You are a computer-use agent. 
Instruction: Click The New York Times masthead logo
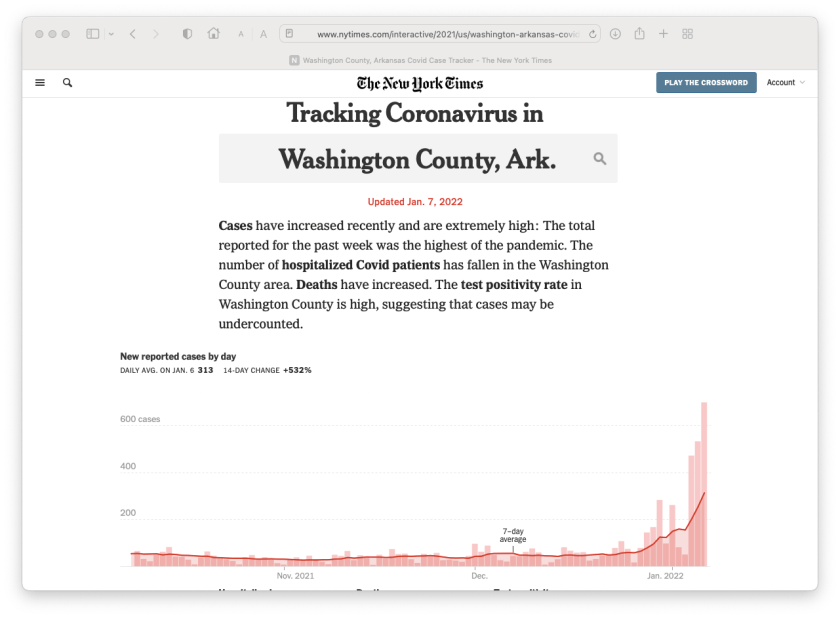[x=420, y=83]
